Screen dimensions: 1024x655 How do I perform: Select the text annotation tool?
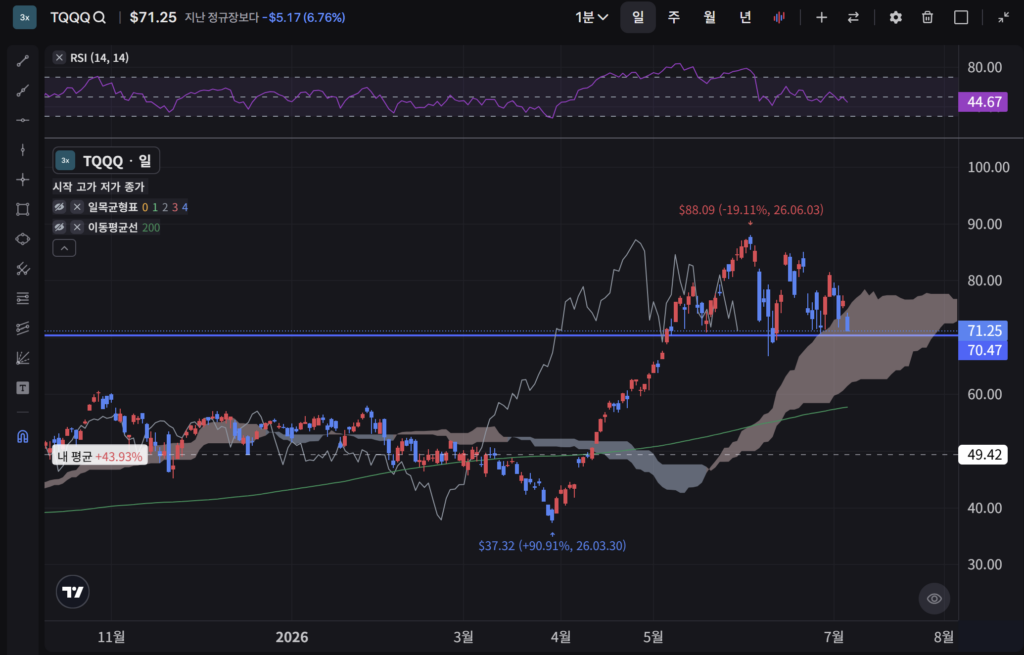coord(23,388)
